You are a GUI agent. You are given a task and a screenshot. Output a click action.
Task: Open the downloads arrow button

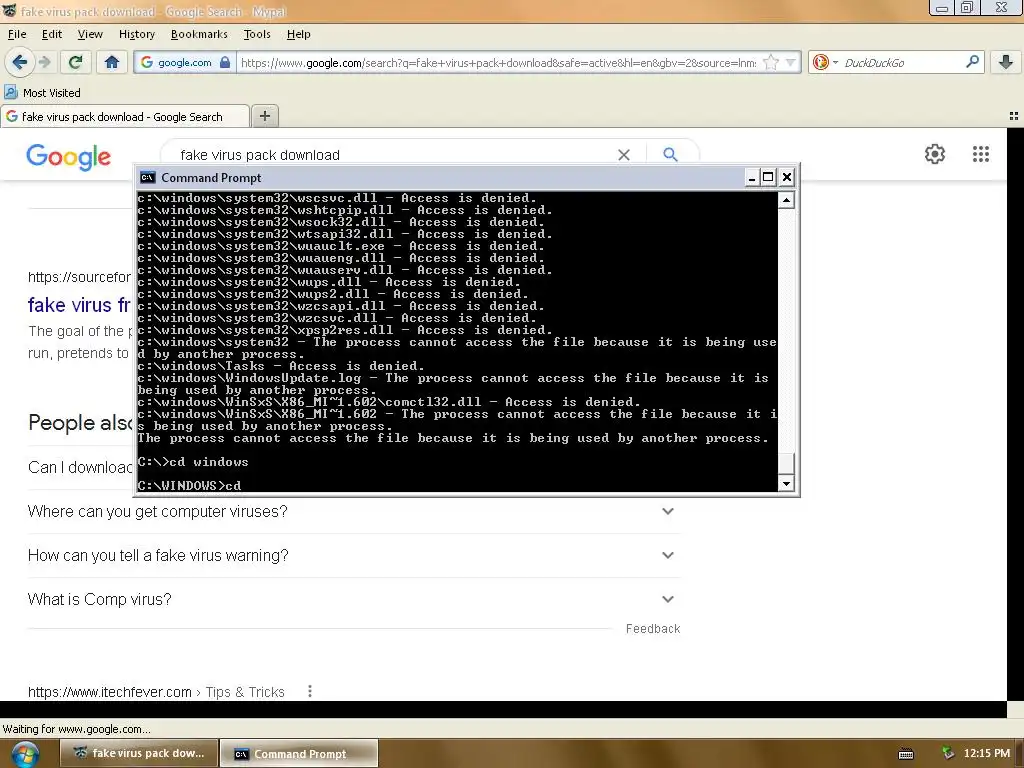coord(1006,62)
